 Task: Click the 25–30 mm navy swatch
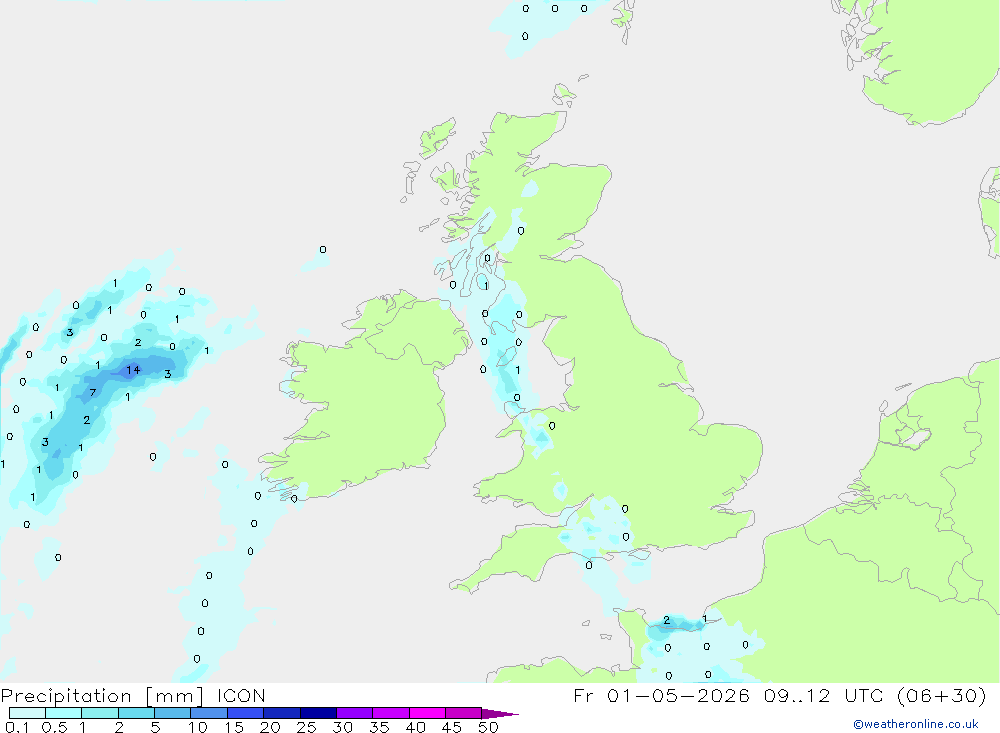point(318,713)
